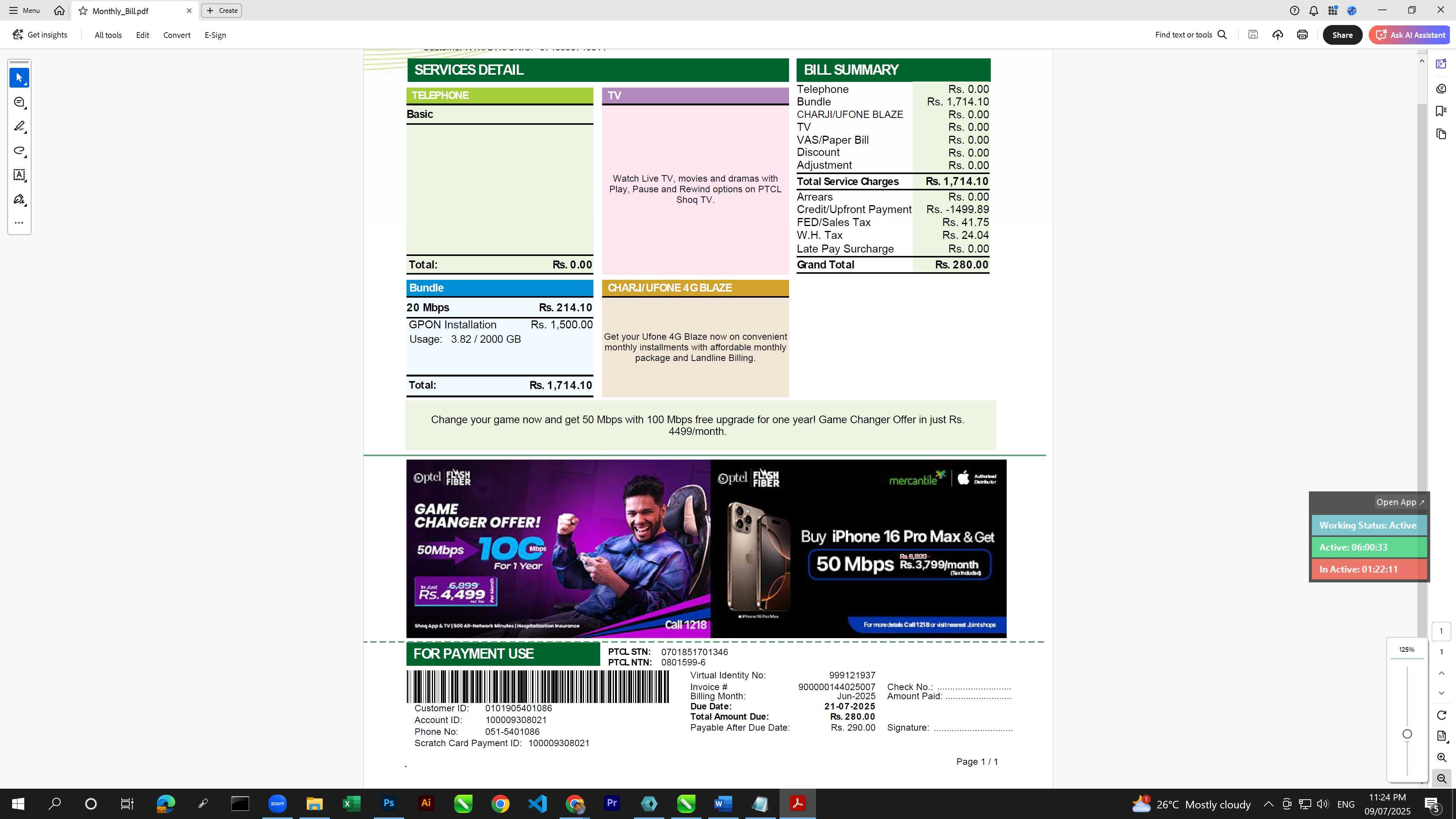Open the fill and sign tool
1456x819 pixels.
(19, 199)
